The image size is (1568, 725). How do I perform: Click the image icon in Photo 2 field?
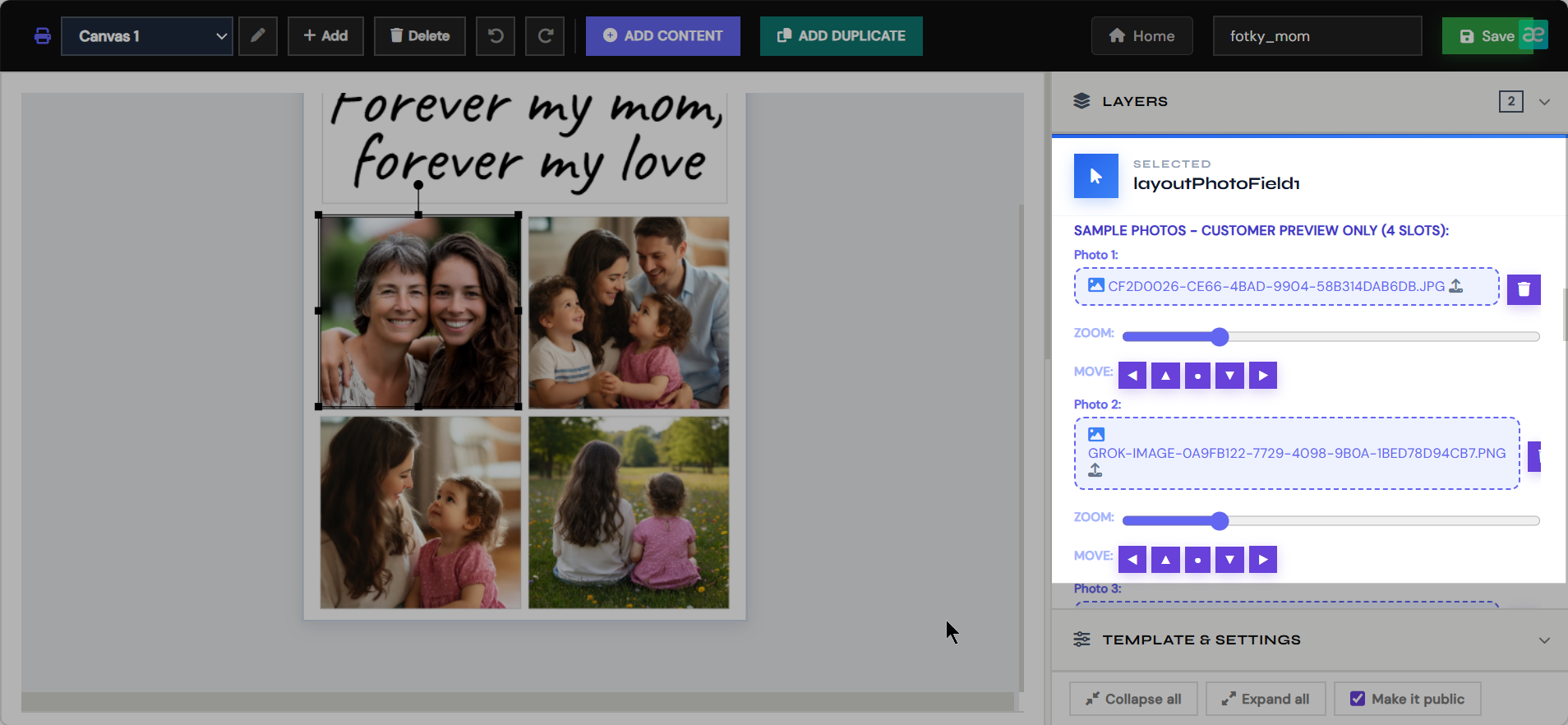click(x=1096, y=434)
